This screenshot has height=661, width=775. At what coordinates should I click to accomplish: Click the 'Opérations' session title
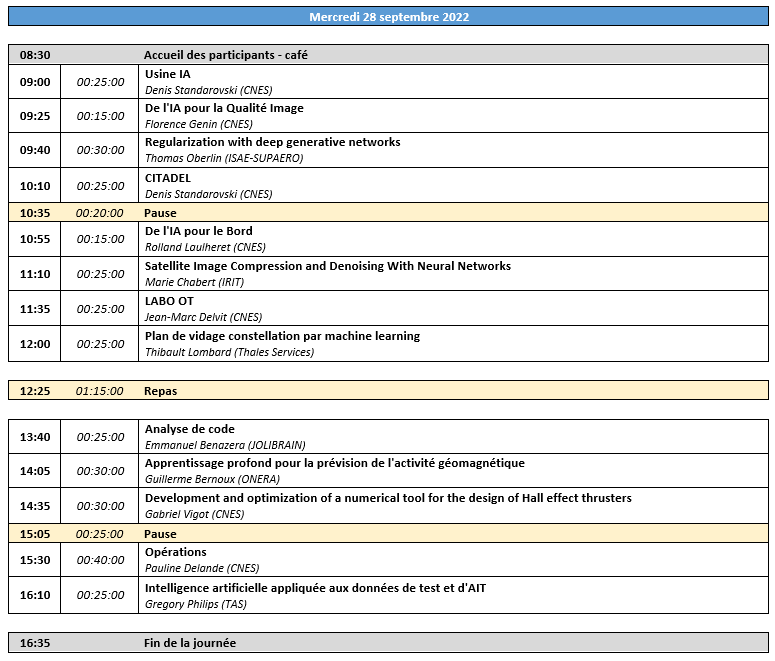175,552
